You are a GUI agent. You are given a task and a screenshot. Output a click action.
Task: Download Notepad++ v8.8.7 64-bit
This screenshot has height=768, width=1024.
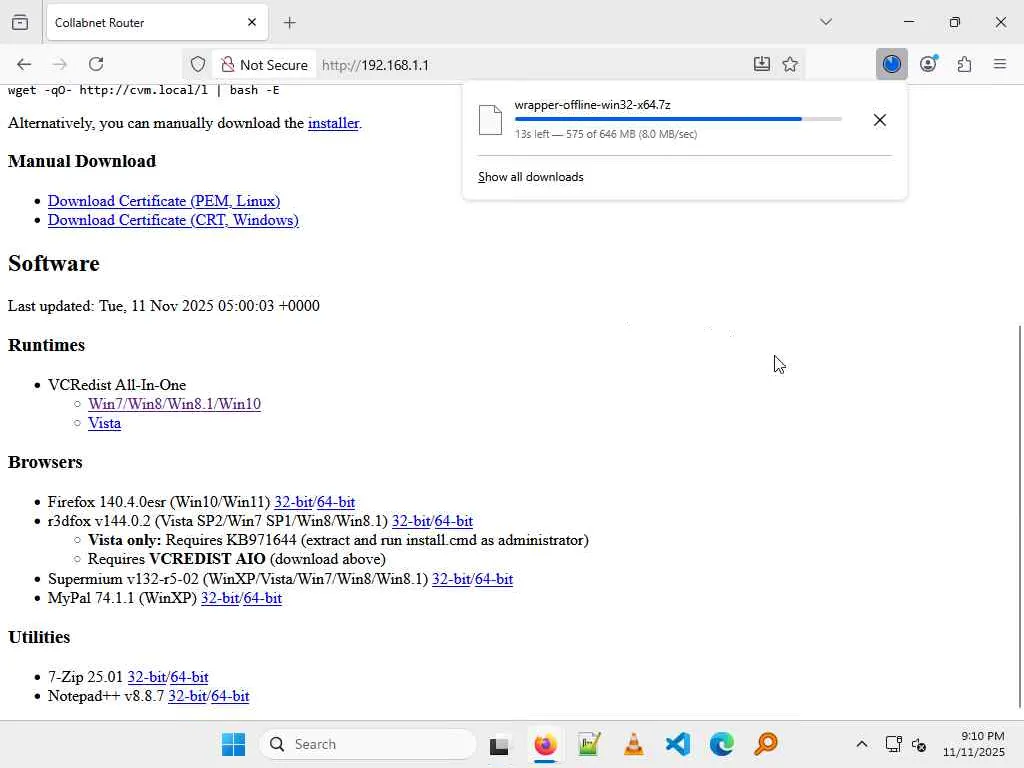pyautogui.click(x=230, y=696)
